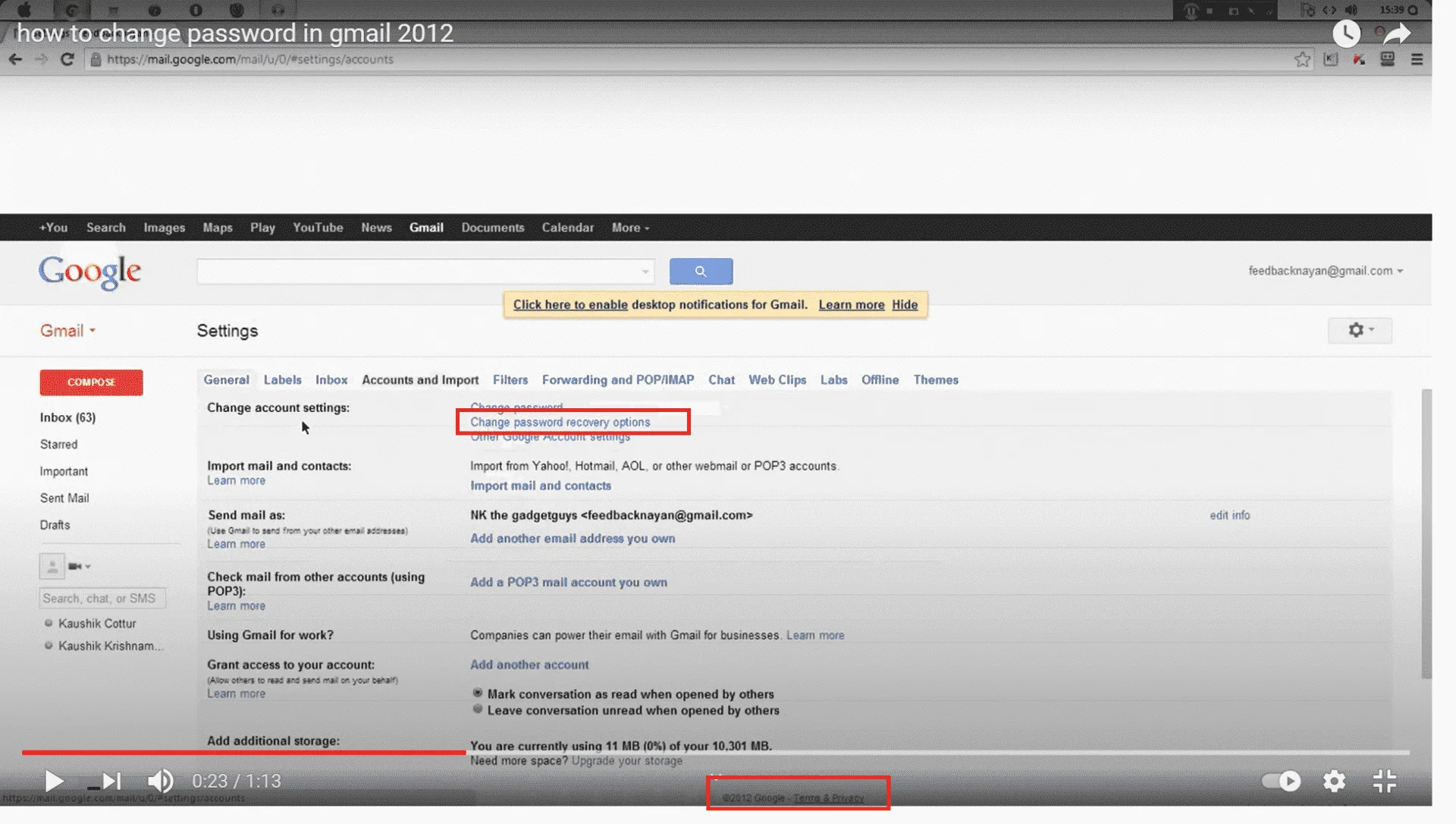Click the Share arrow icon
This screenshot has width=1456, height=824.
click(1397, 33)
